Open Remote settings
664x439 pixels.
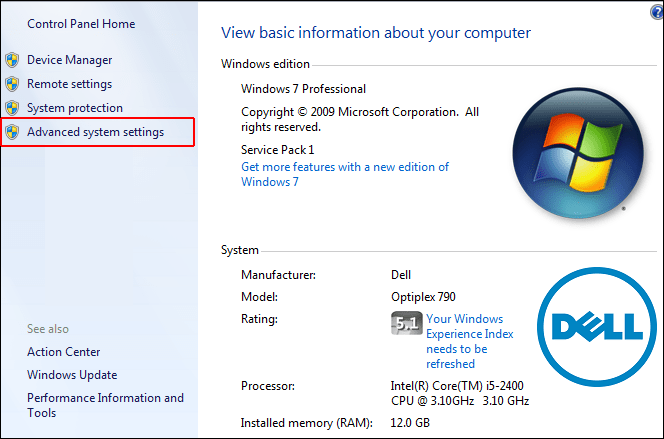pos(69,84)
